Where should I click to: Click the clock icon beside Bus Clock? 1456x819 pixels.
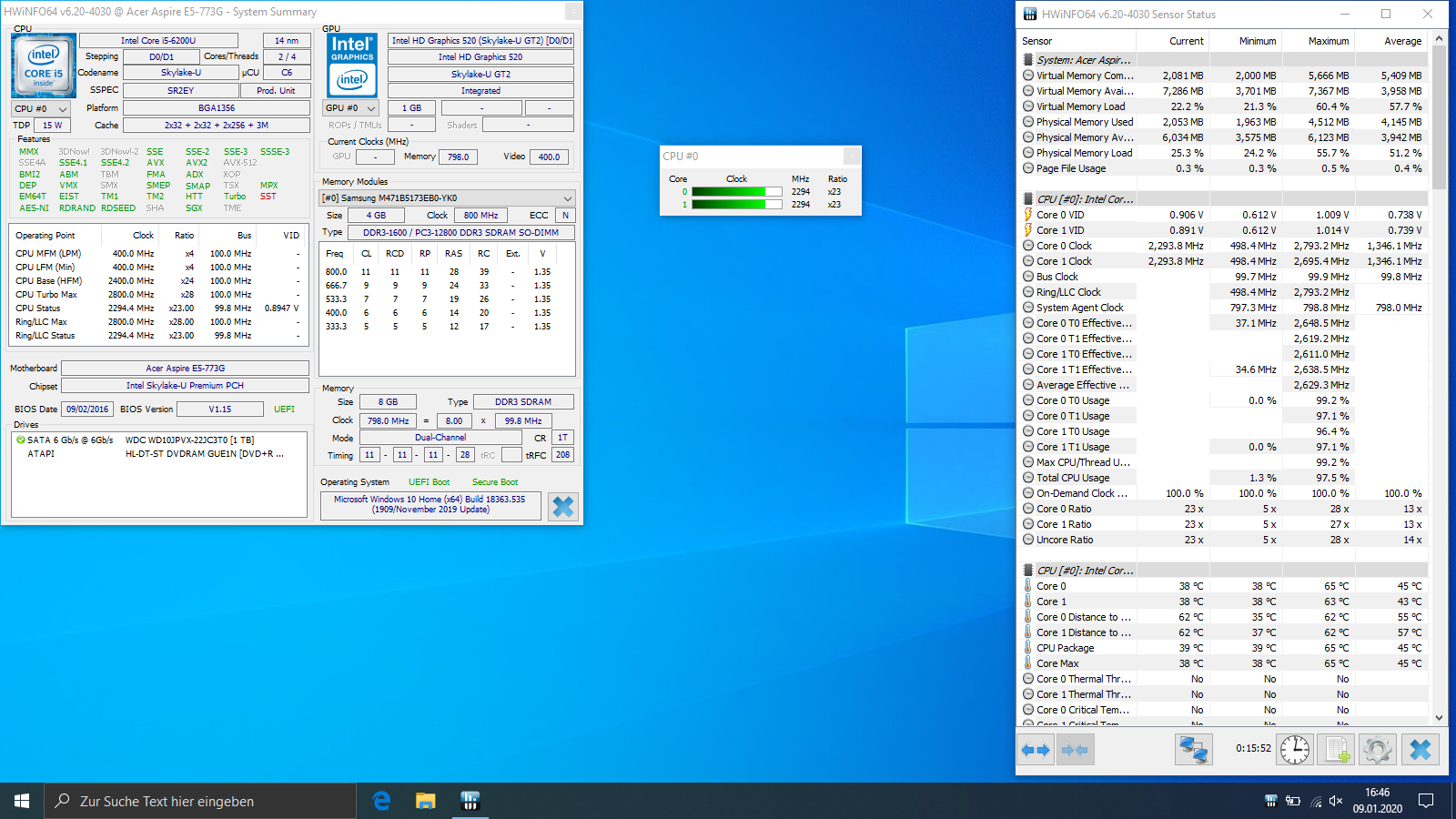point(1028,277)
